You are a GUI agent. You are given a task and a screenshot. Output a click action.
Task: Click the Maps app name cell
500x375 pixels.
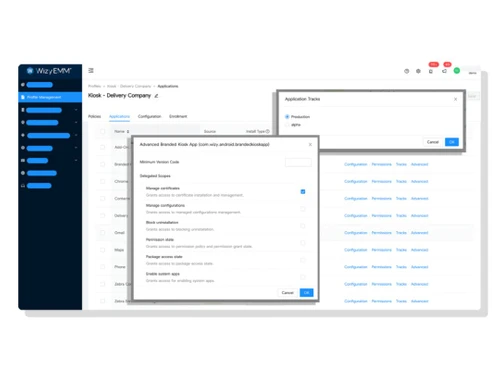(x=119, y=250)
